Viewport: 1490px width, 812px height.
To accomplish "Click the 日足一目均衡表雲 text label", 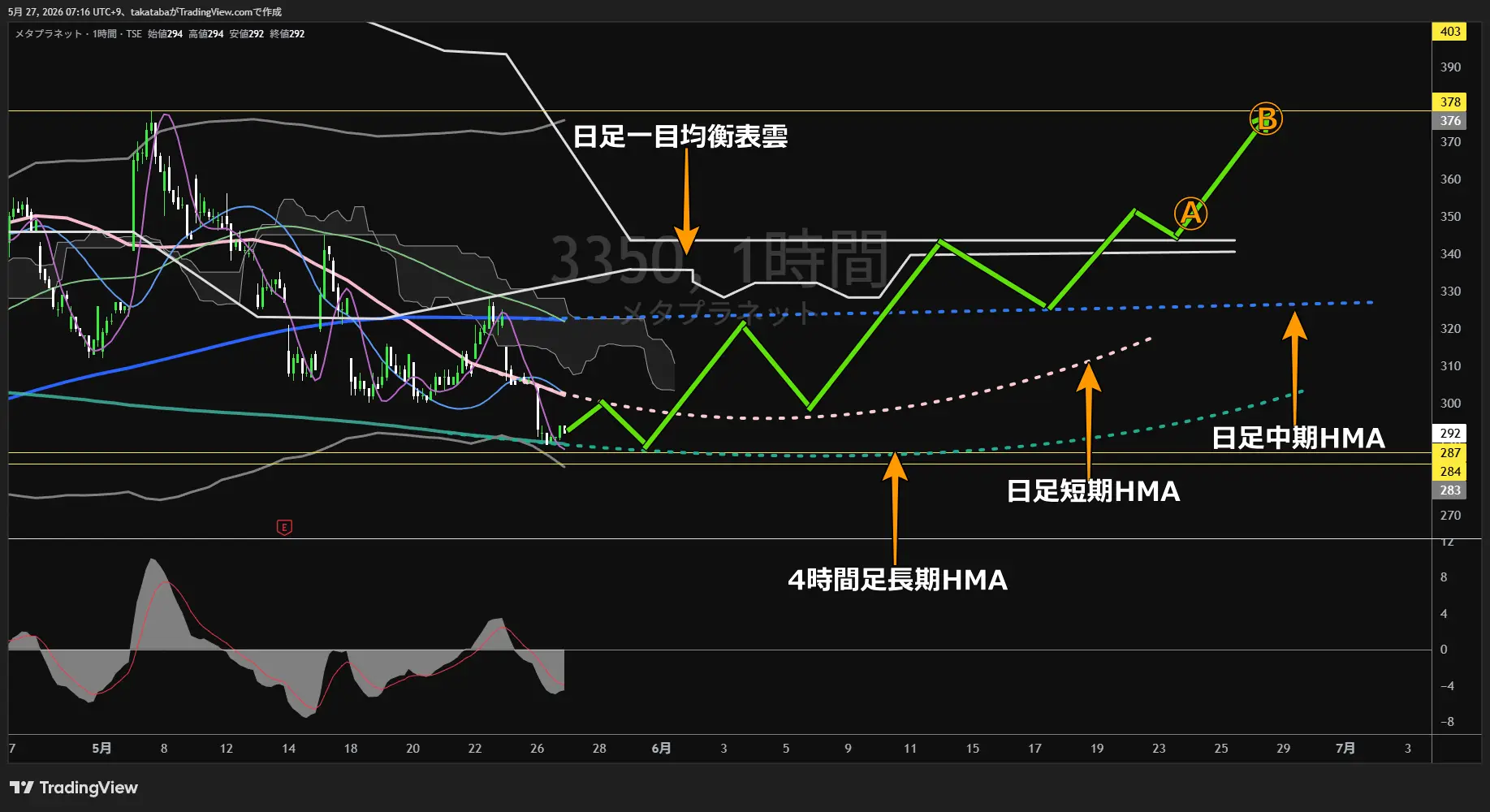I will [x=680, y=136].
